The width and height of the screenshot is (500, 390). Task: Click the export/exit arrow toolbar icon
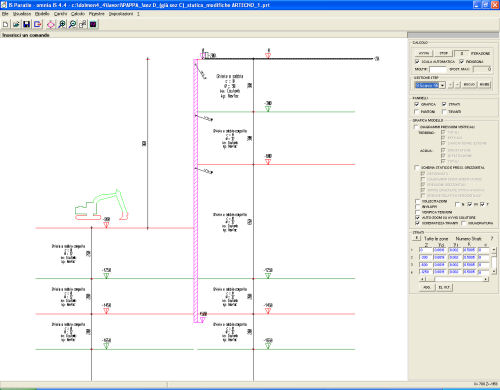(38, 24)
